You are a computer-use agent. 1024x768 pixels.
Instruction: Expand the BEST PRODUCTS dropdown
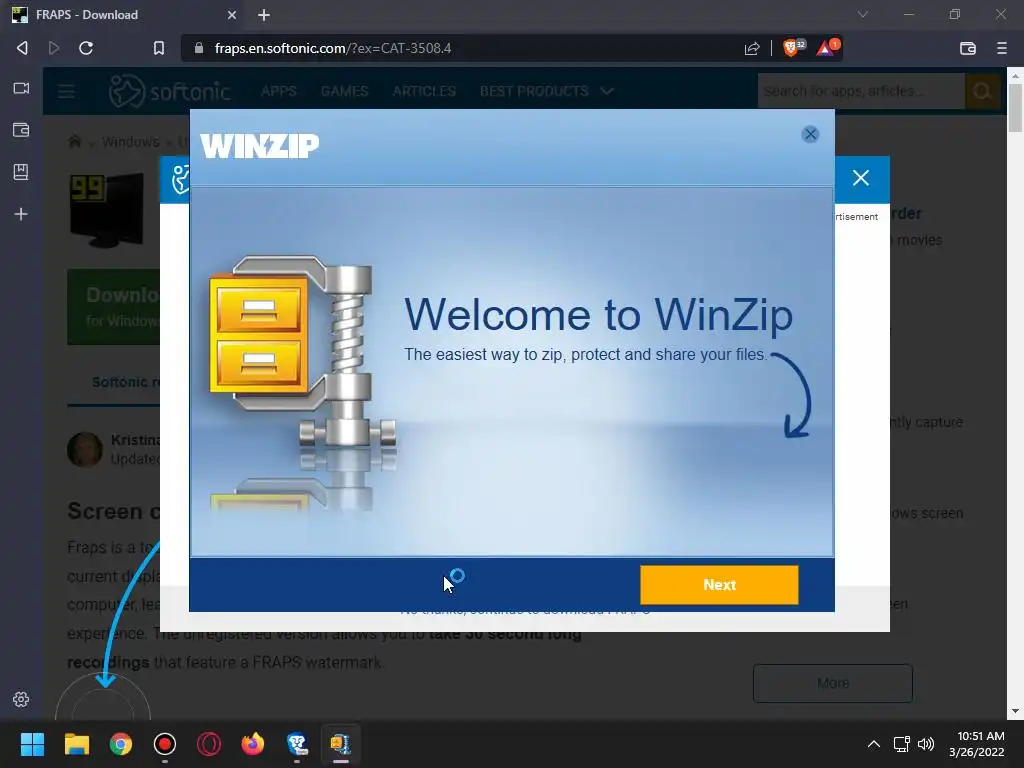click(x=547, y=91)
